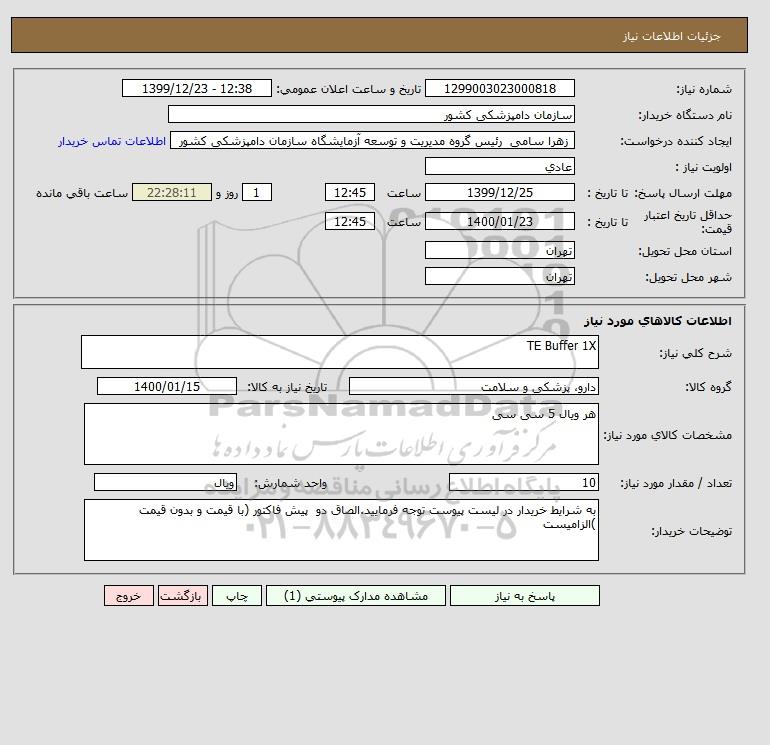Click the specifications box هر ویال 5 سی سی

click(341, 434)
